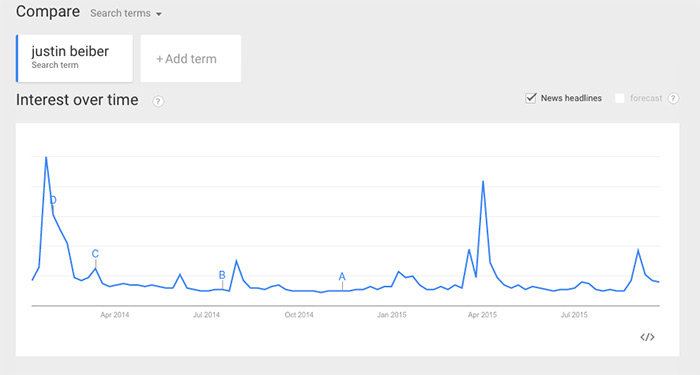
Task: Click the Add term box
Action: pos(191,58)
